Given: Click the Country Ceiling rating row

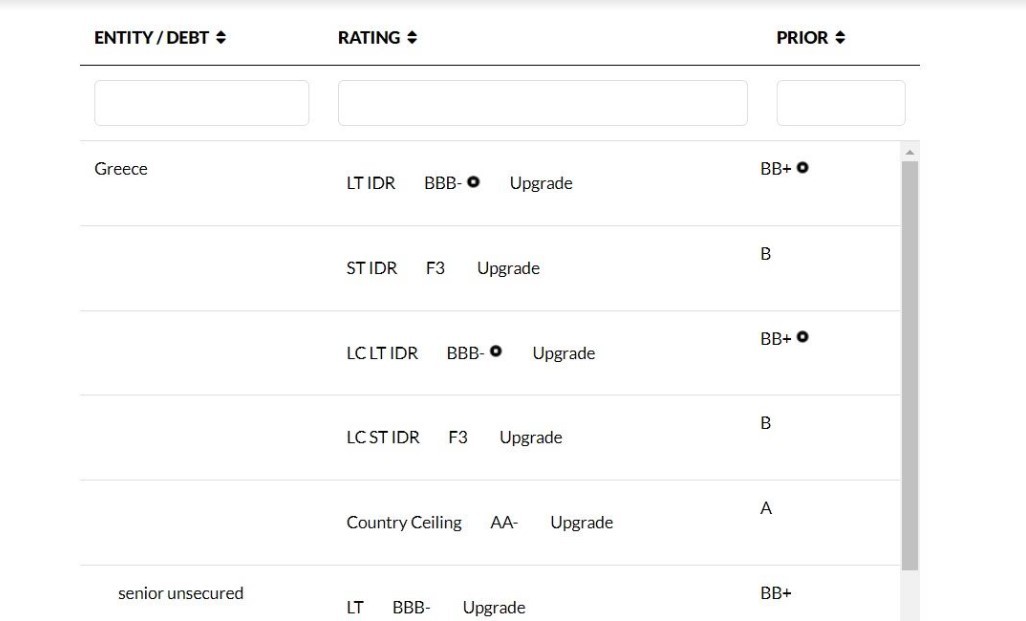Looking at the screenshot, I should tap(479, 523).
